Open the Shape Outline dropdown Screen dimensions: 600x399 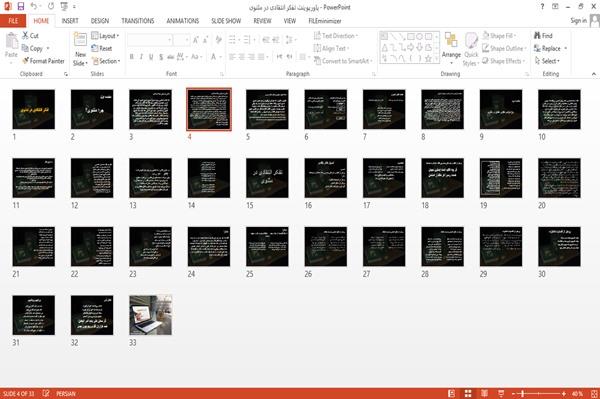point(504,48)
